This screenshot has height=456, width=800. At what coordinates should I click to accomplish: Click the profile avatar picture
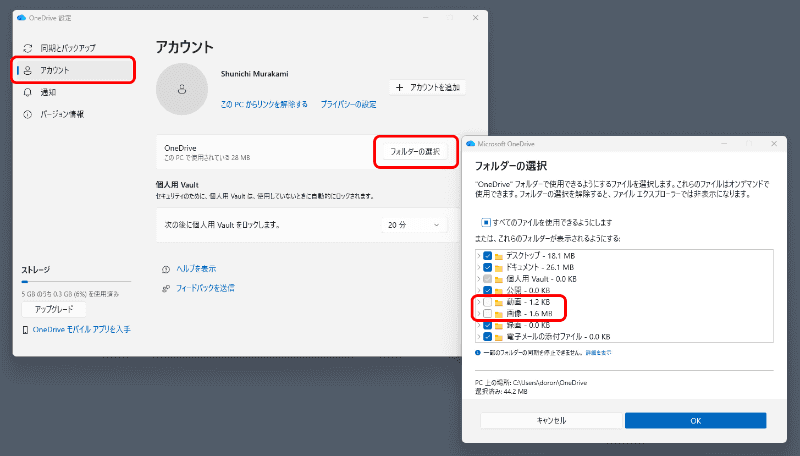[182, 89]
